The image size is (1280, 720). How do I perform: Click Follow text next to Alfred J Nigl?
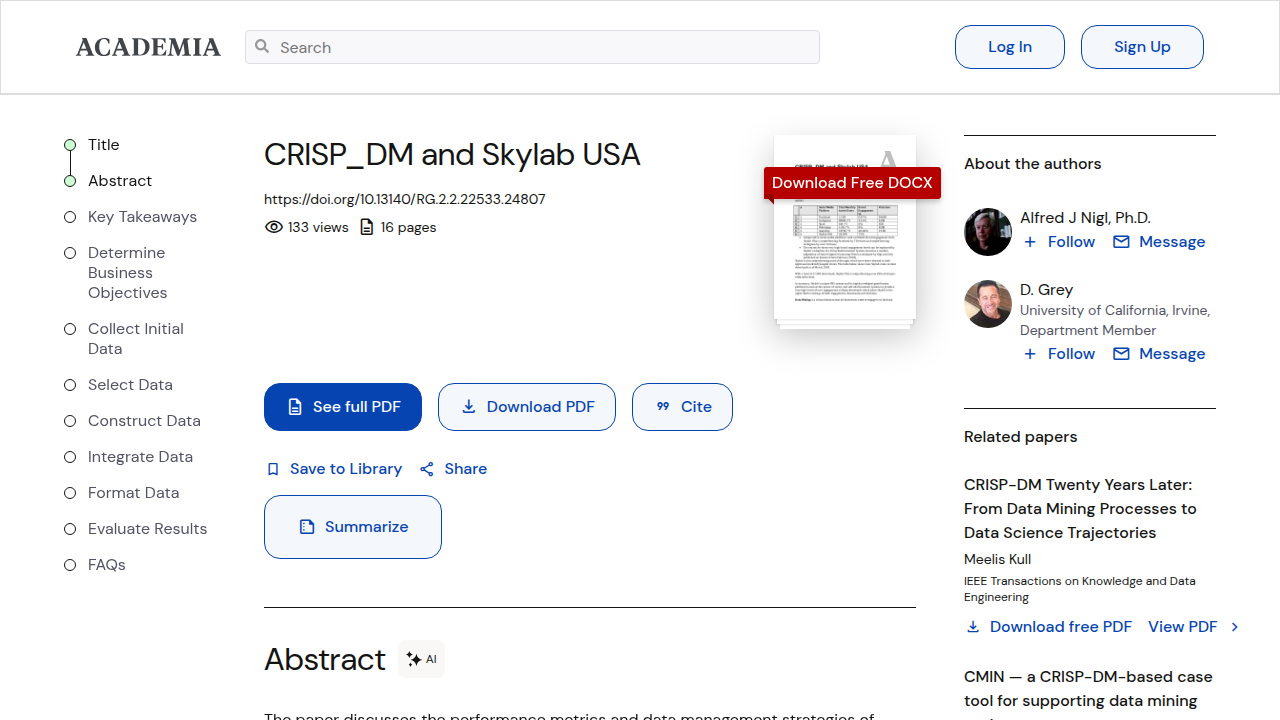1071,242
